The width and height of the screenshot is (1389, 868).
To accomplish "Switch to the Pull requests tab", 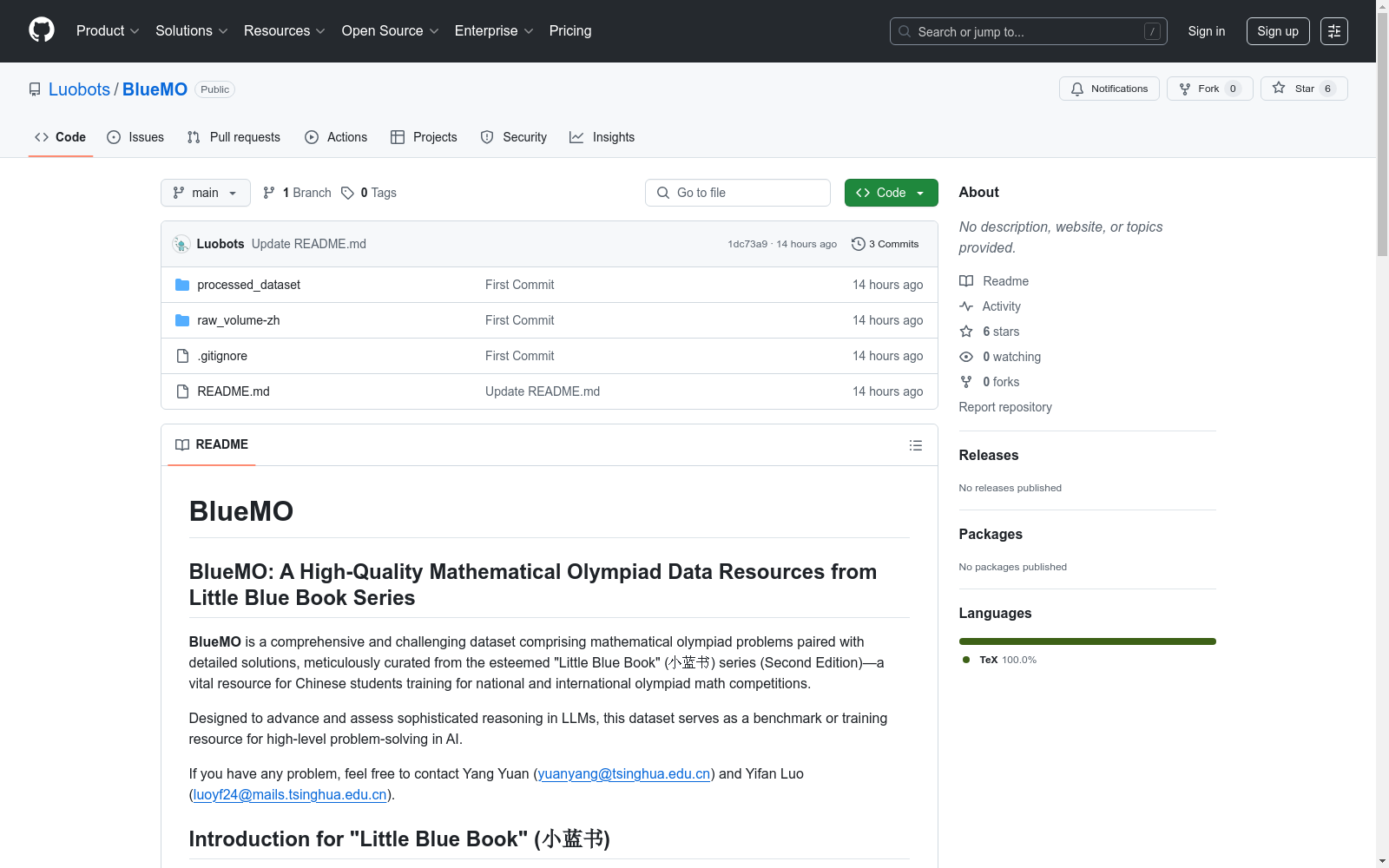I will pyautogui.click(x=234, y=137).
